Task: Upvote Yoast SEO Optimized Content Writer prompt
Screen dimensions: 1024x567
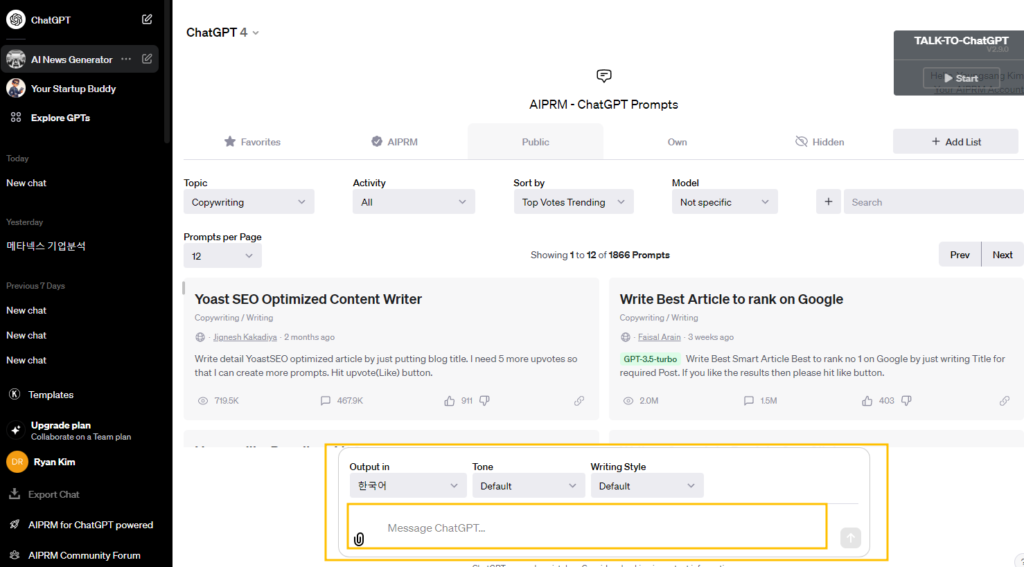Action: click(449, 400)
